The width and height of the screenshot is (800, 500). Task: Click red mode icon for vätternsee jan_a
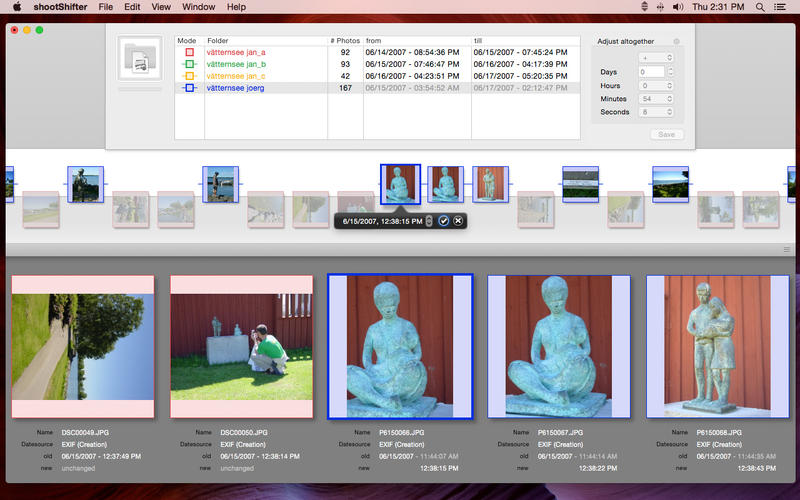pyautogui.click(x=188, y=51)
